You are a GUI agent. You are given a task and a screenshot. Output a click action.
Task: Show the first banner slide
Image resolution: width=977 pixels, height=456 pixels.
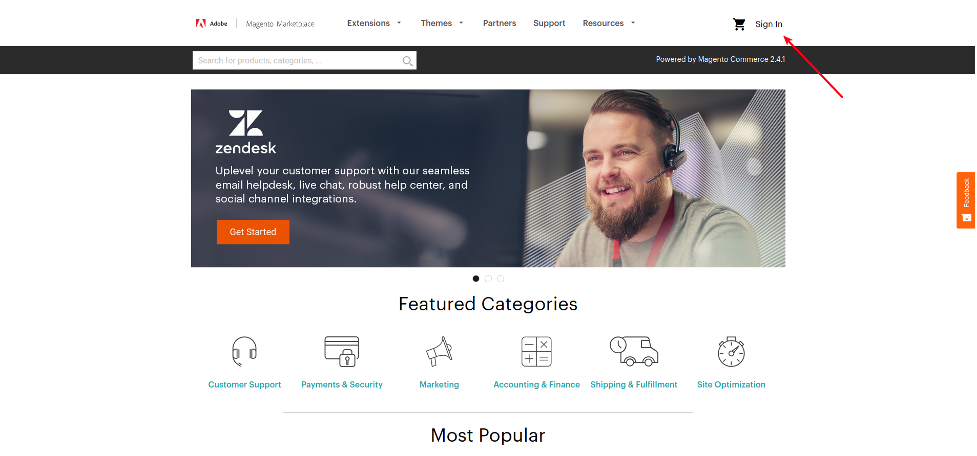[x=476, y=278]
